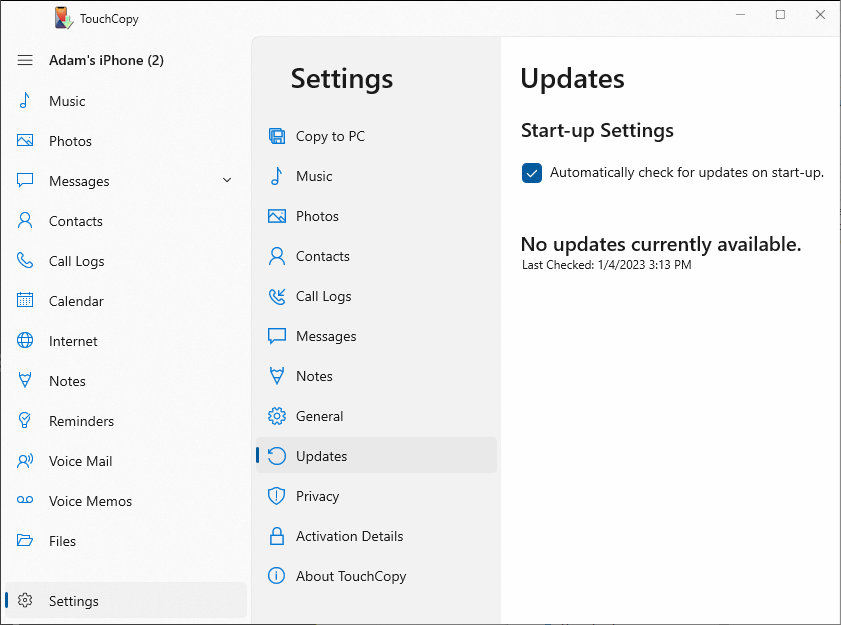Click the 'Last Checked: 1/4/2023 3:13 PM' text
The width and height of the screenshot is (841, 625).
(x=607, y=264)
